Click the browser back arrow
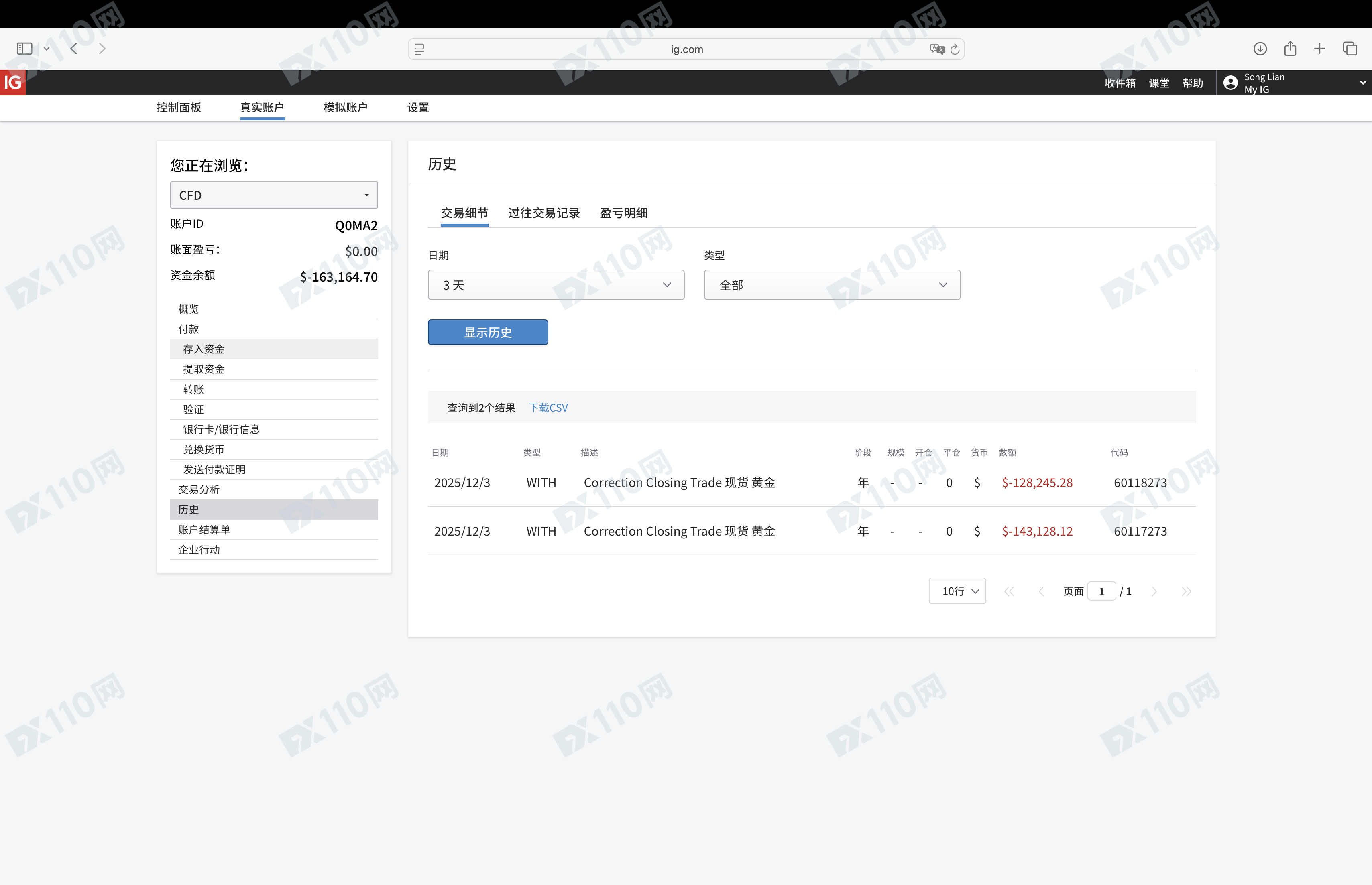Image resolution: width=1372 pixels, height=885 pixels. (x=73, y=48)
